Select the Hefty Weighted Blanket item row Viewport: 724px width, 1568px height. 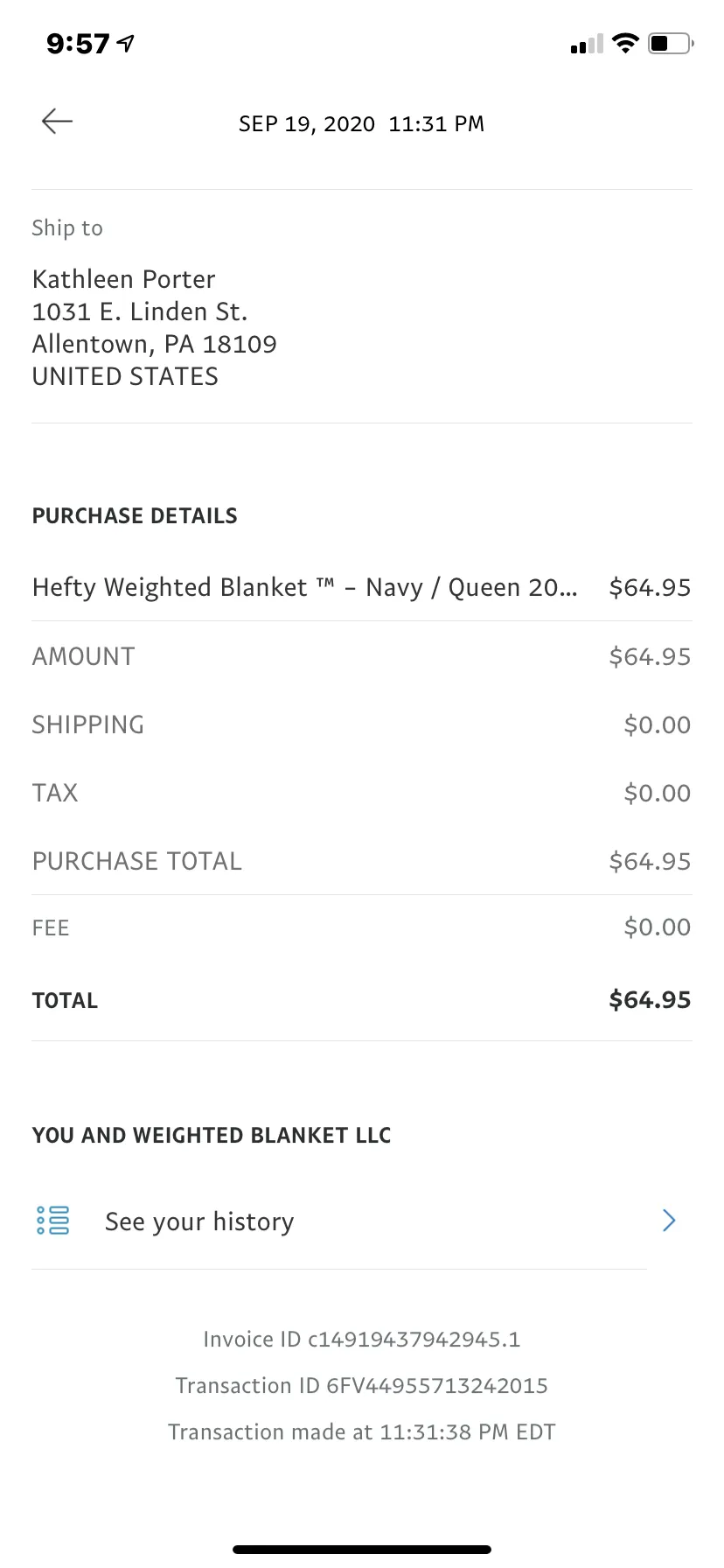(x=362, y=587)
